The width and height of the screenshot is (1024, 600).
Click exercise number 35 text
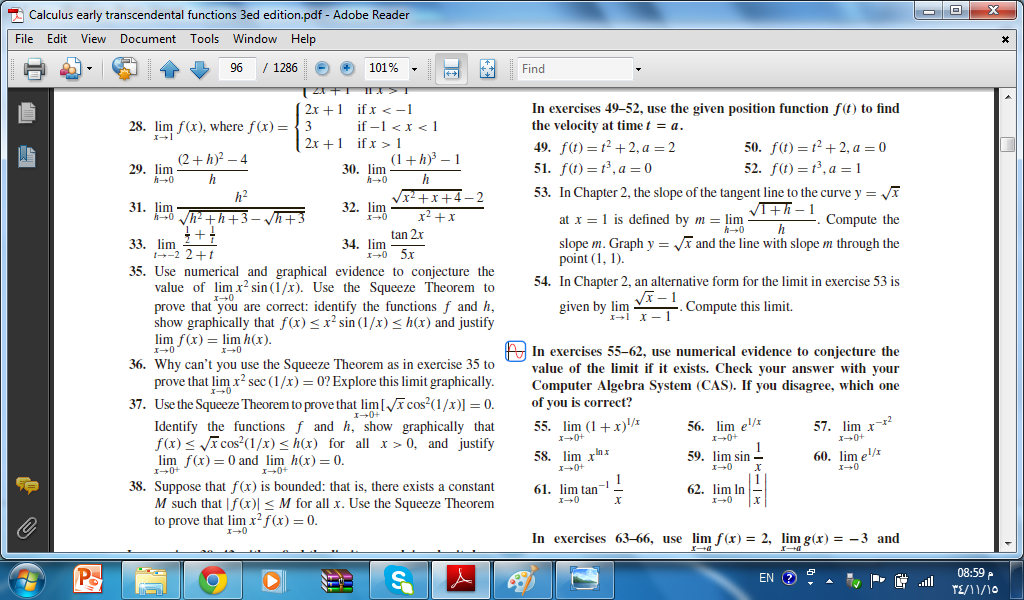click(137, 271)
